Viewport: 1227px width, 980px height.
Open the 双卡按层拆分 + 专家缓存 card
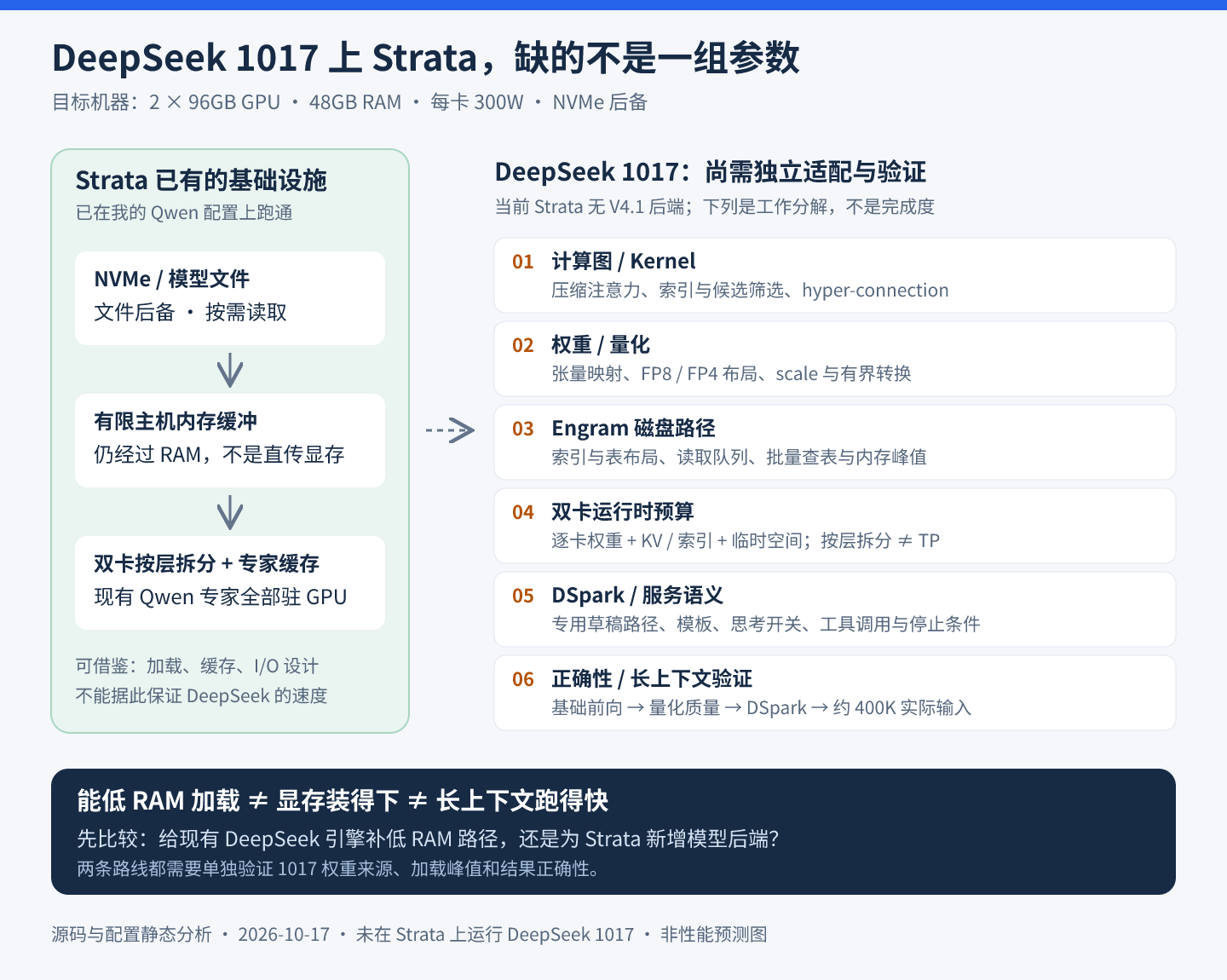230,583
